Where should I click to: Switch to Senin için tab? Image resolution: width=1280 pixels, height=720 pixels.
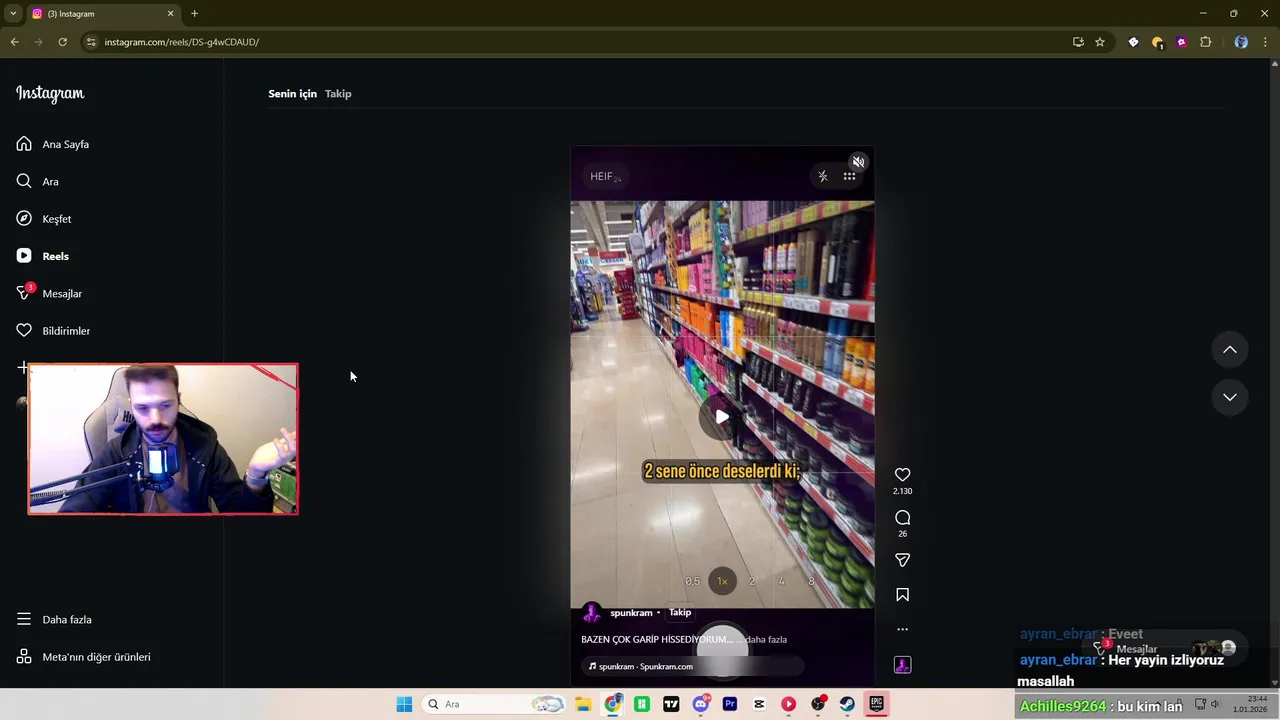point(292,93)
